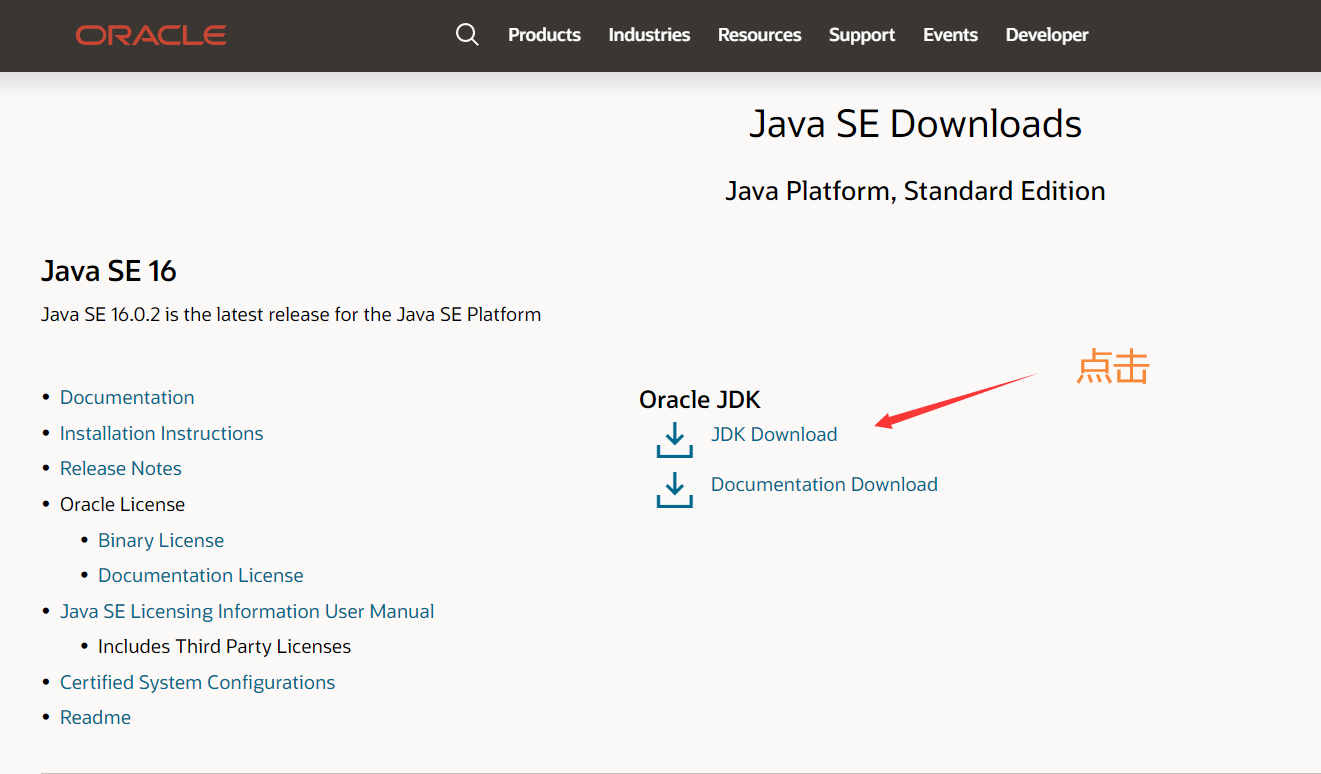The image size is (1321, 774).
Task: Click the JDK Download arrow icon
Action: pos(674,440)
